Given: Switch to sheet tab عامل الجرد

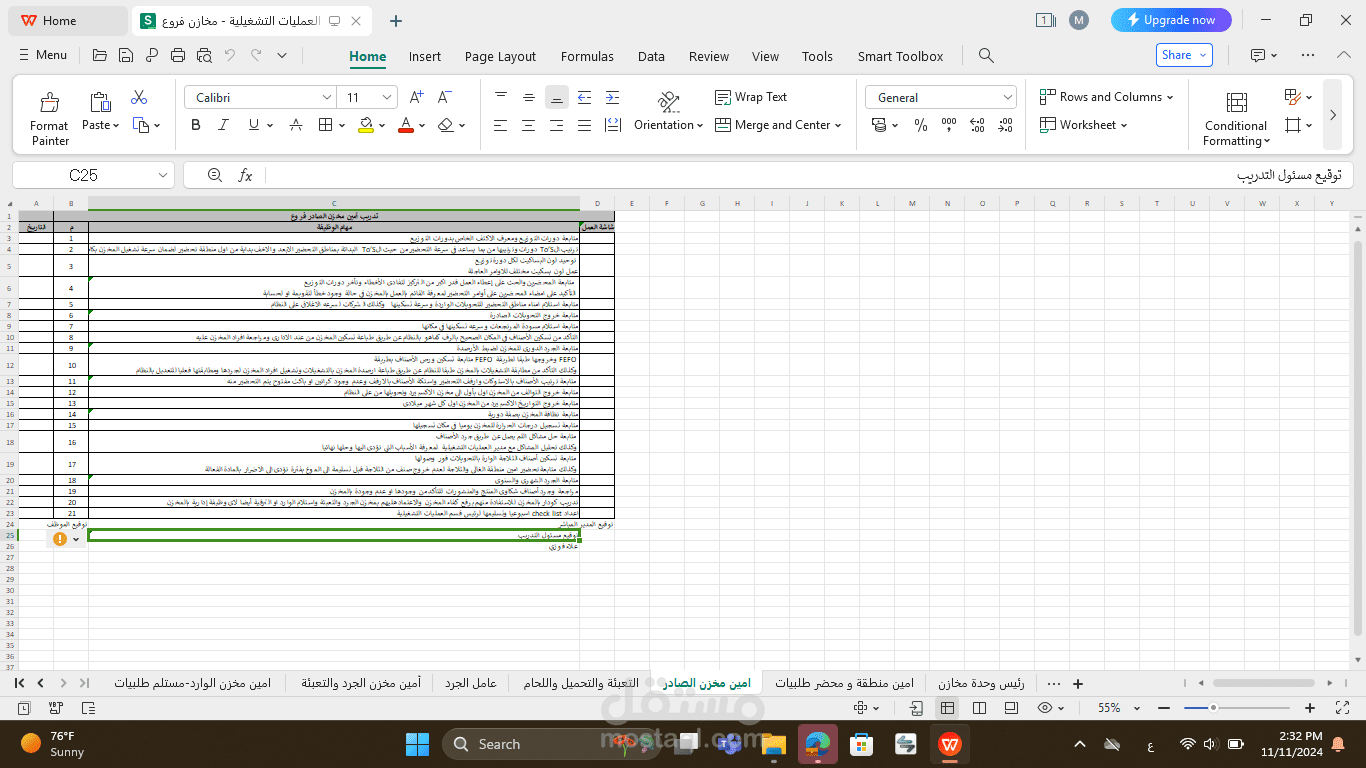Looking at the screenshot, I should [471, 683].
